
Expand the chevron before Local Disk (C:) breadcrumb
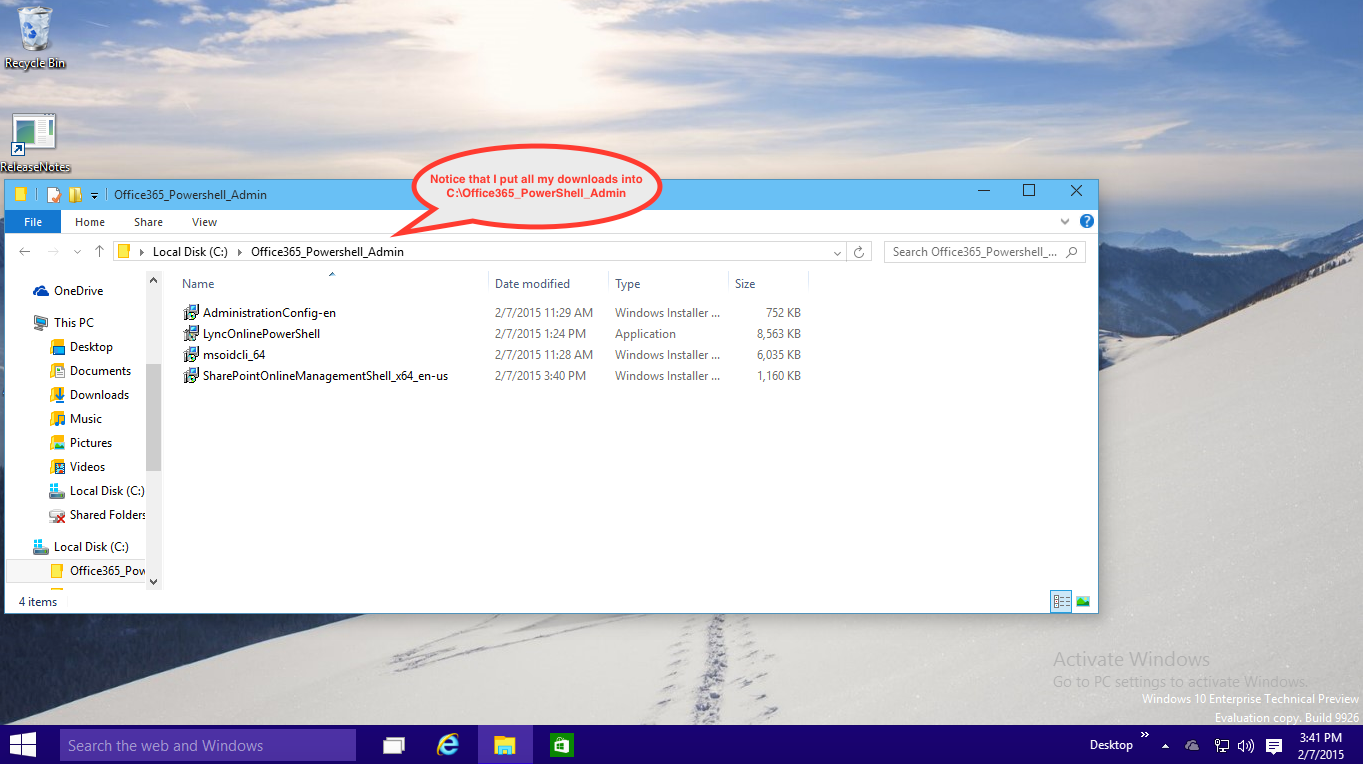[142, 252]
